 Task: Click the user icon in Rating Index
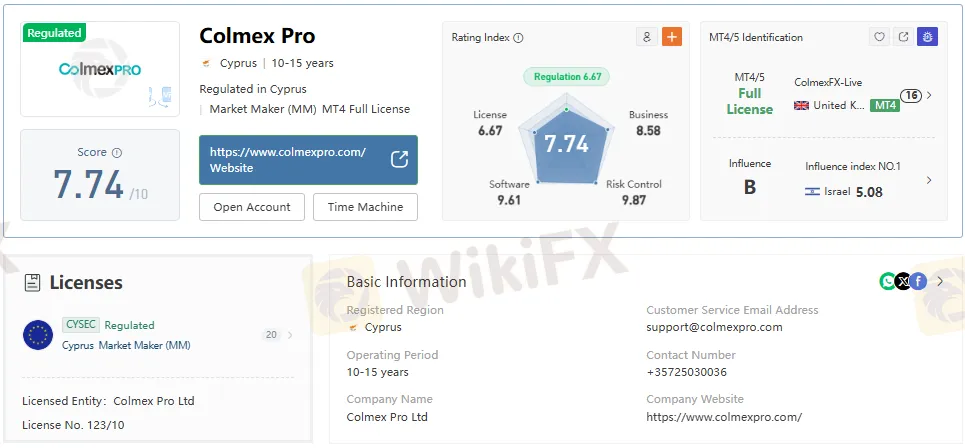647,37
